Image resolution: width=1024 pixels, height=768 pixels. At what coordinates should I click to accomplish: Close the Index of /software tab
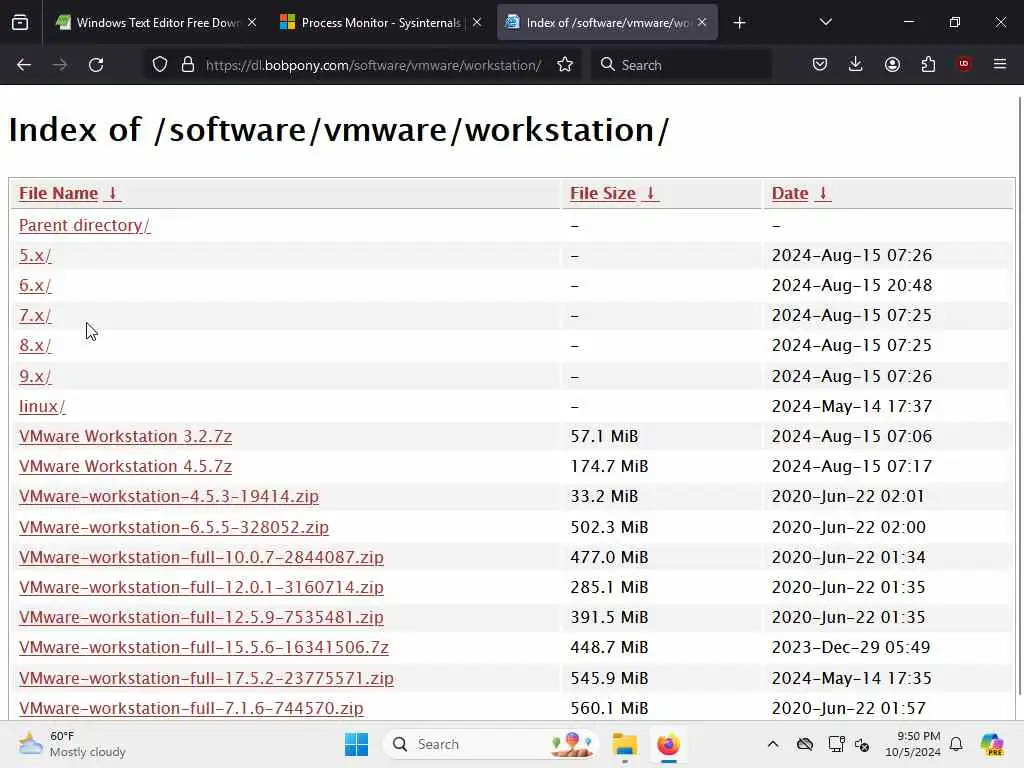pos(702,23)
